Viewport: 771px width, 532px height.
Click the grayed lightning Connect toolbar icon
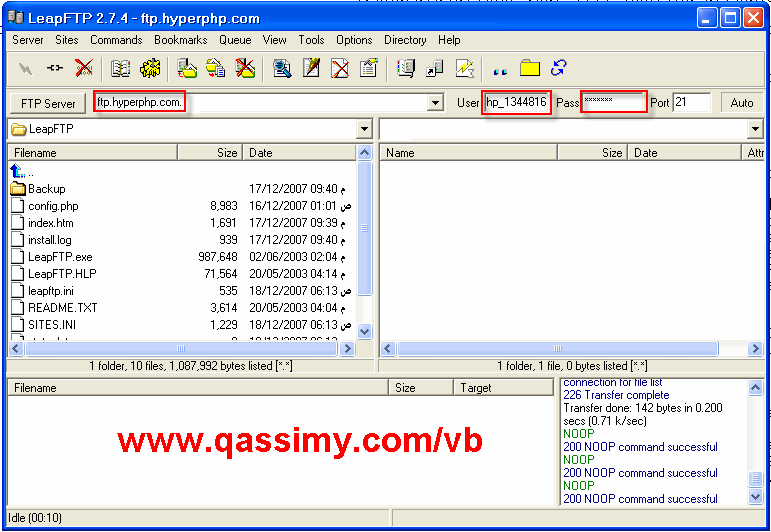25,68
